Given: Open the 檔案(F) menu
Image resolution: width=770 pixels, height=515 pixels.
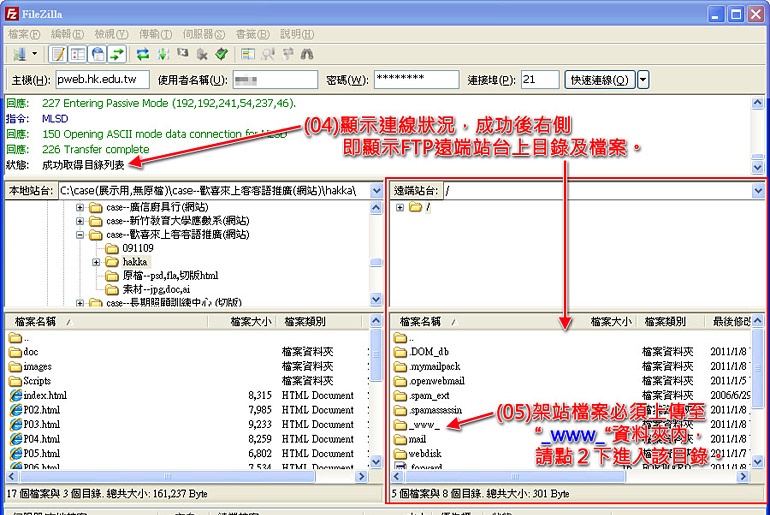Looking at the screenshot, I should (24, 34).
